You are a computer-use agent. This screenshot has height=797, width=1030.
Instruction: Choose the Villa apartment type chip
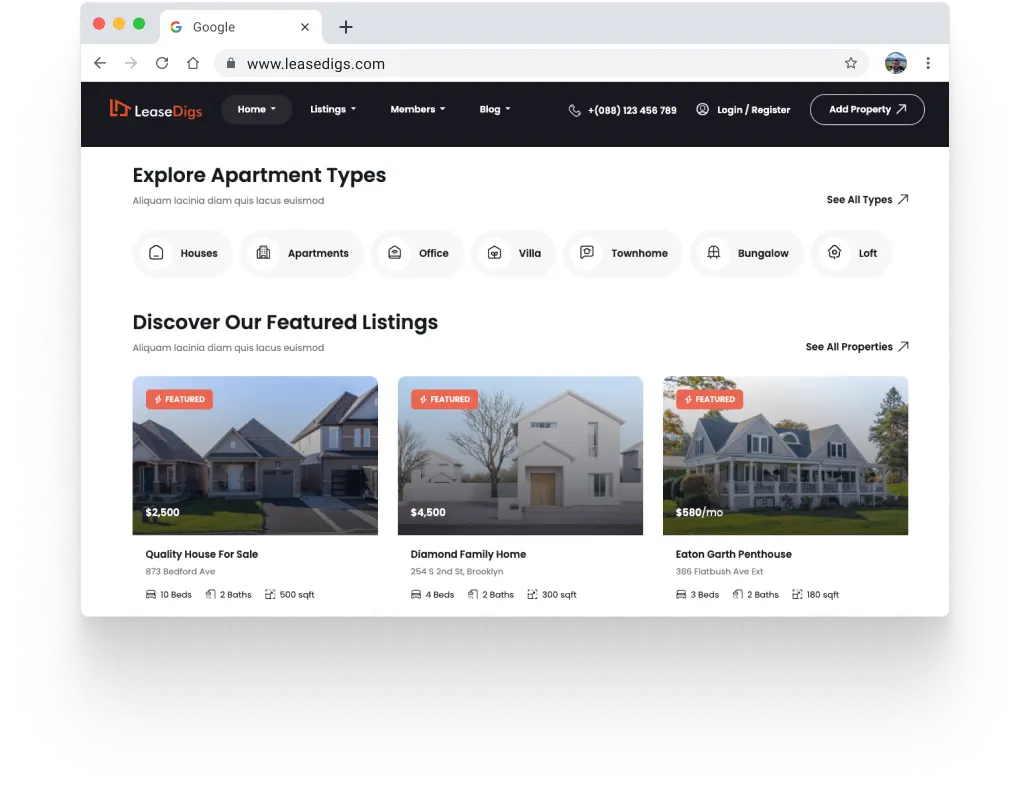(x=514, y=253)
